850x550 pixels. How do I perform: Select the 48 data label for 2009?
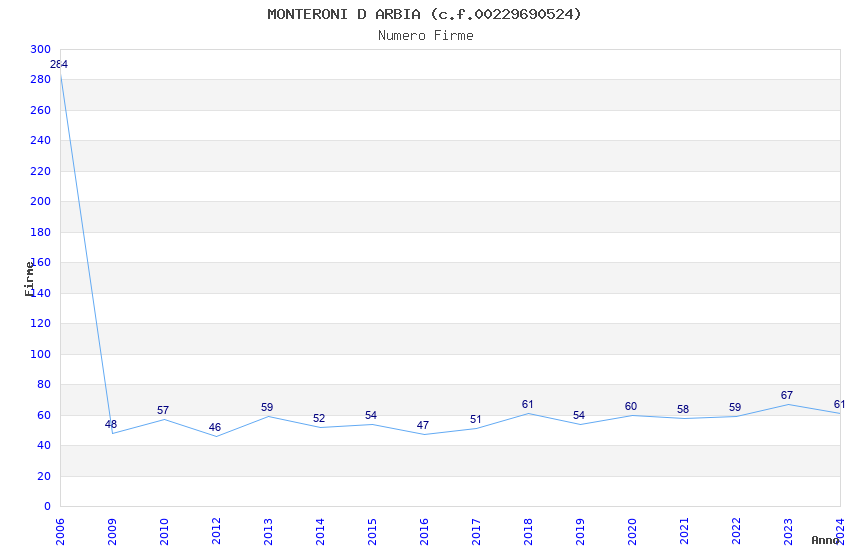pyautogui.click(x=111, y=424)
